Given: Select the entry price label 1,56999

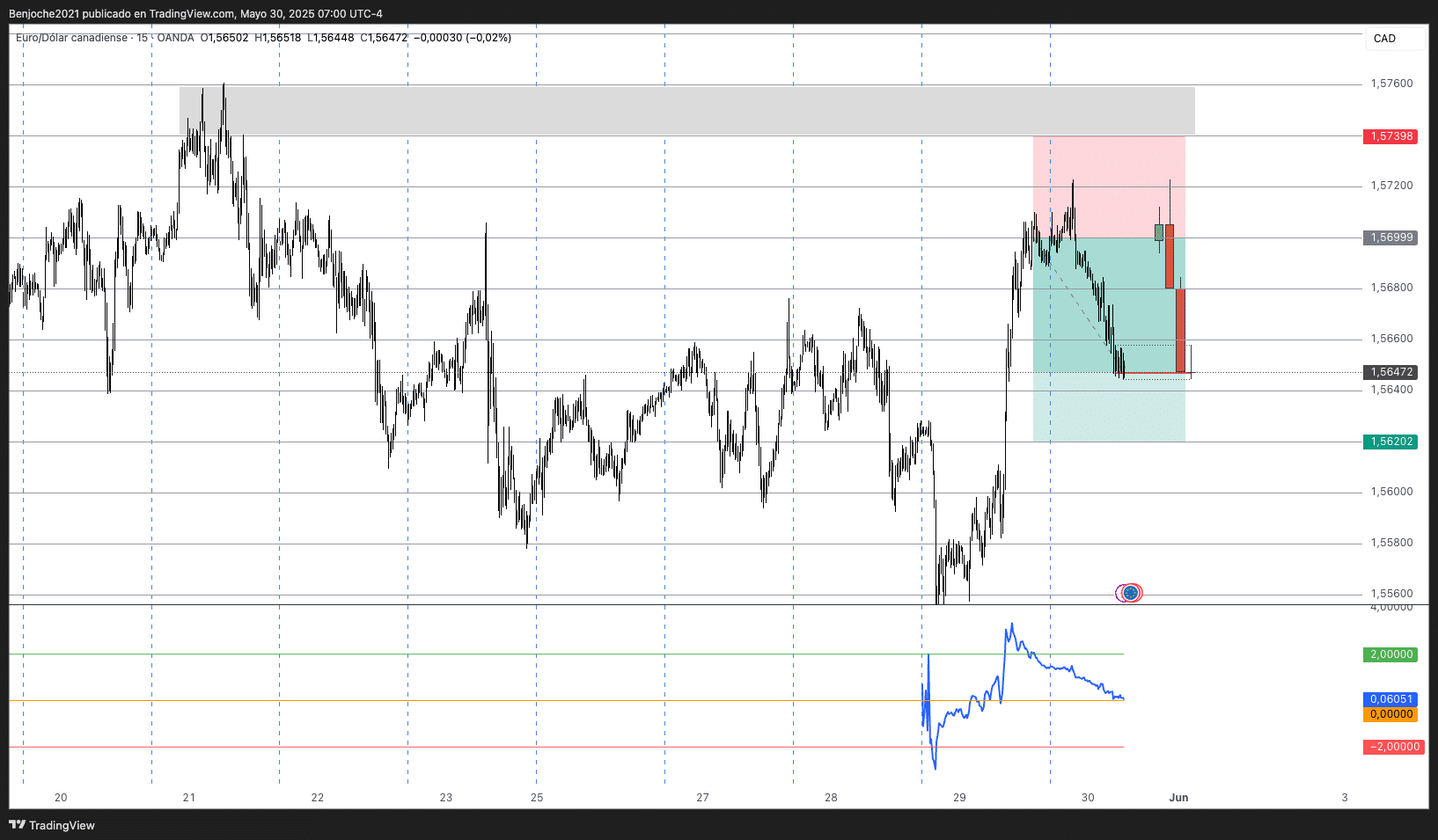Looking at the screenshot, I should pos(1390,237).
